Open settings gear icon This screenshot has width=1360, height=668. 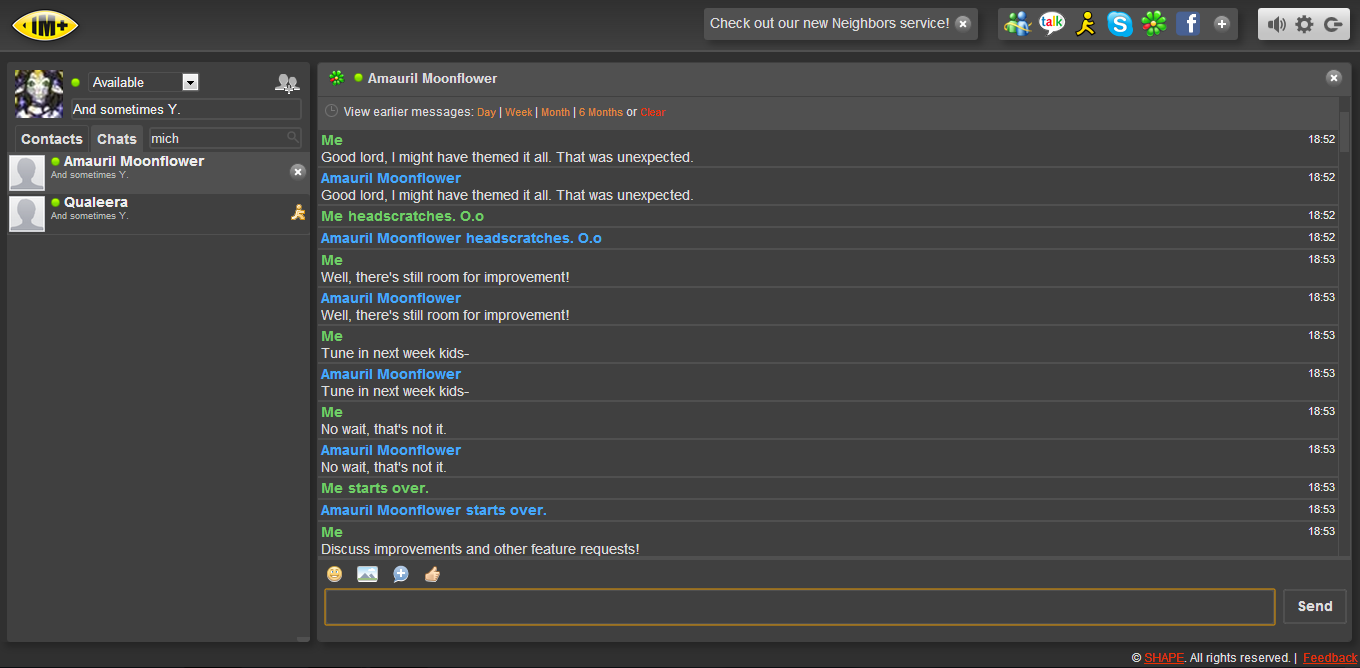point(1304,25)
